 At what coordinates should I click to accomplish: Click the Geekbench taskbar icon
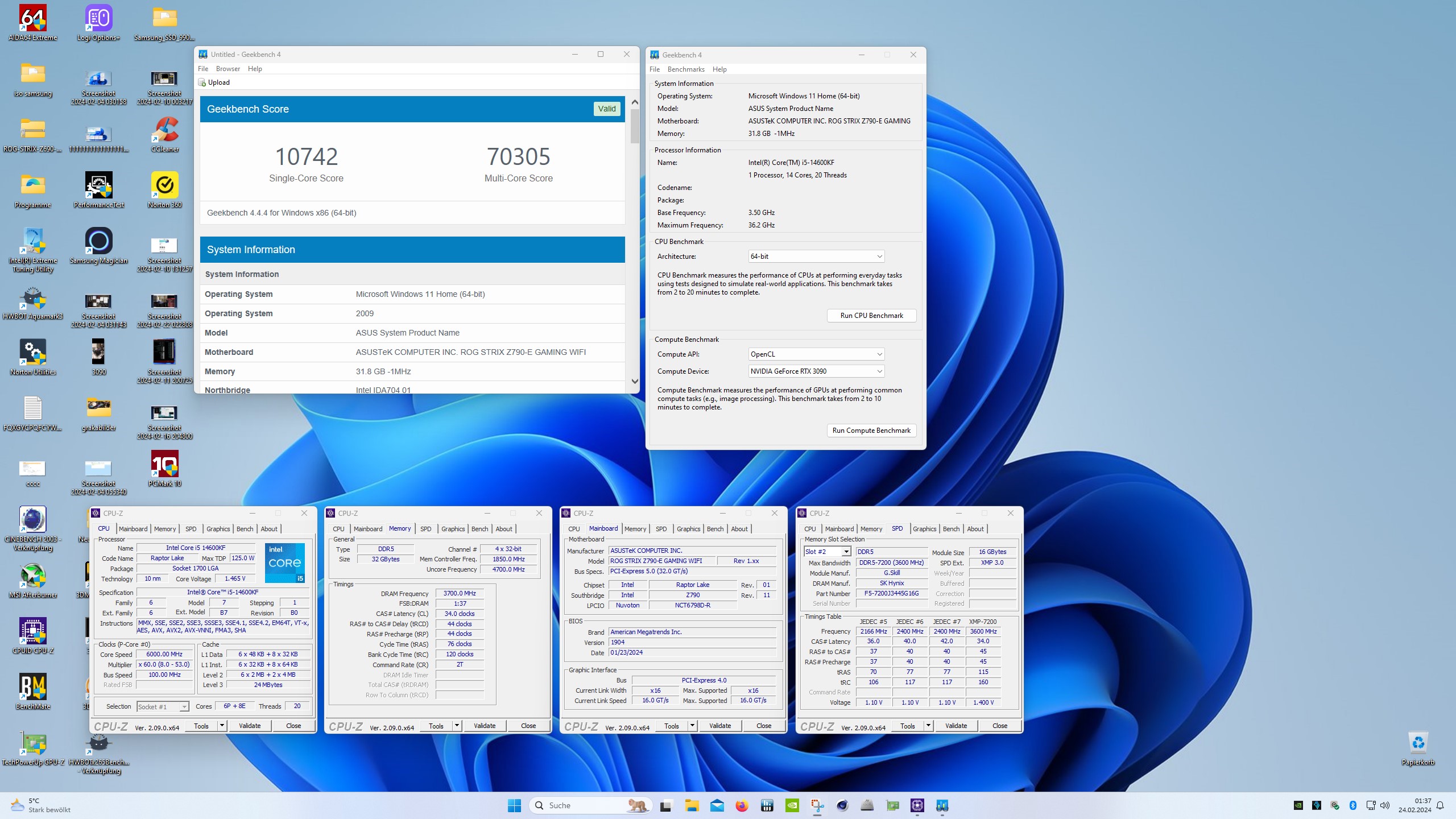click(942, 805)
